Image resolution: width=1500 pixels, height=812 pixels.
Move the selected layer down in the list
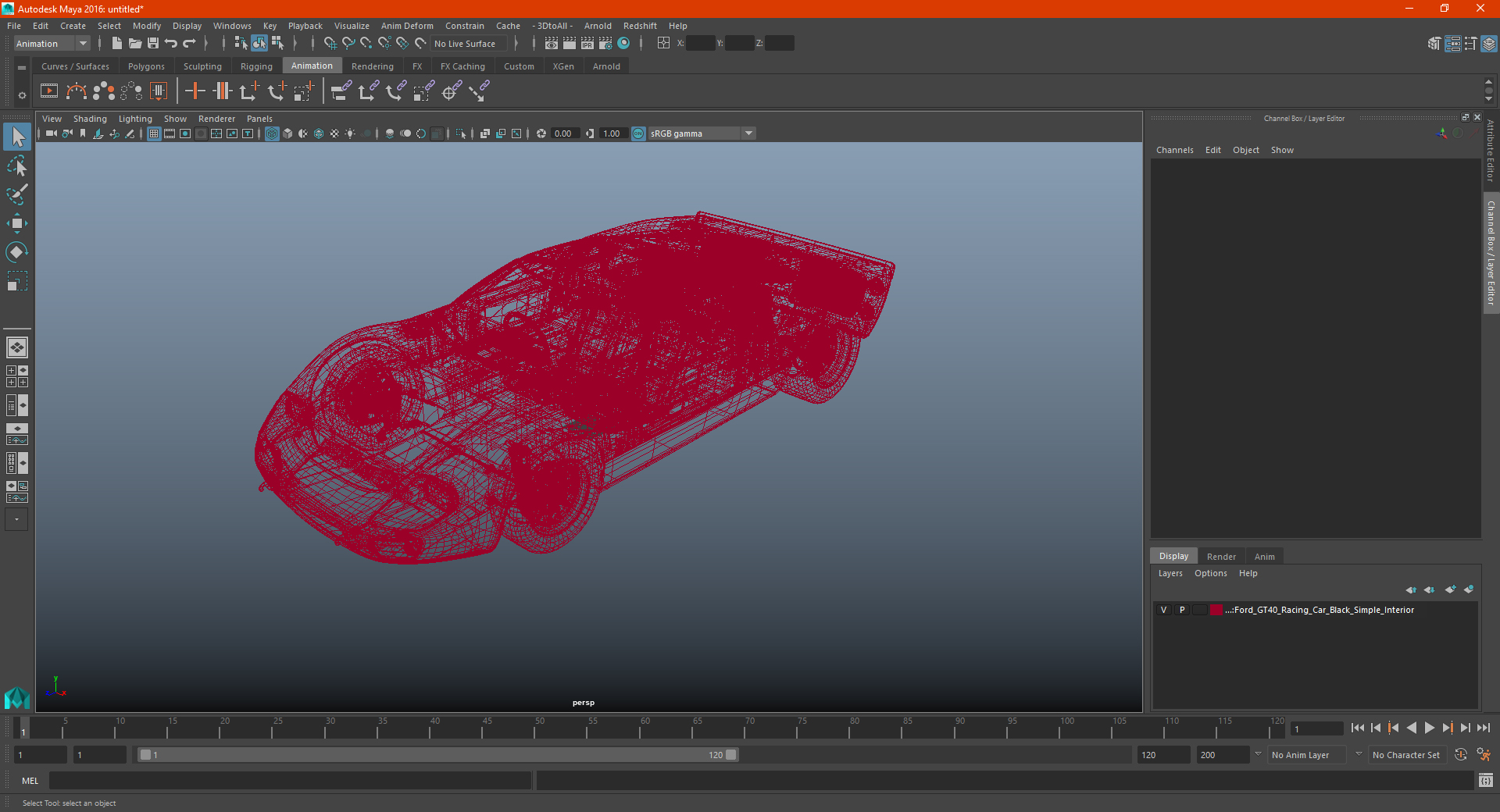1430,589
